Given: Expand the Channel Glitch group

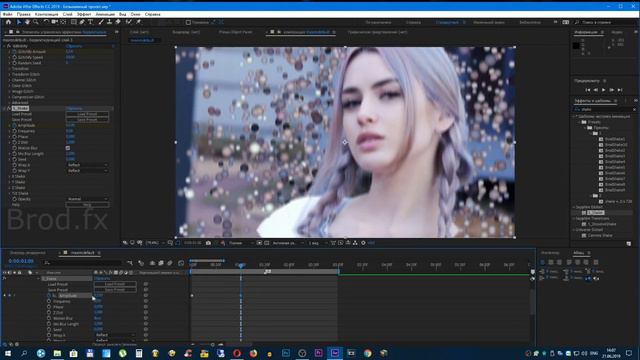Looking at the screenshot, I should [9, 80].
